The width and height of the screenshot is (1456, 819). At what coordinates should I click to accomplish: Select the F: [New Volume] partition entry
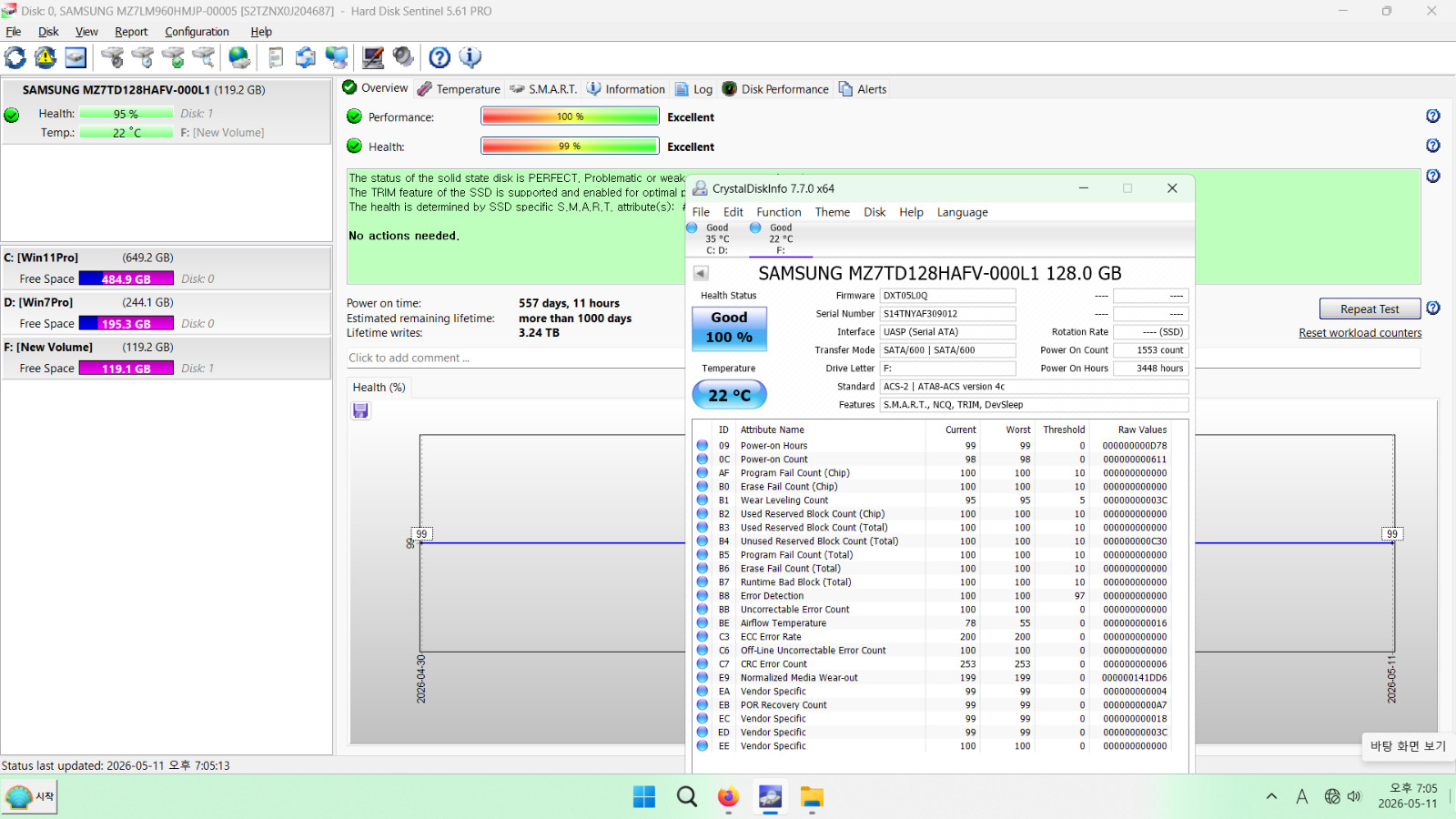coord(167,358)
